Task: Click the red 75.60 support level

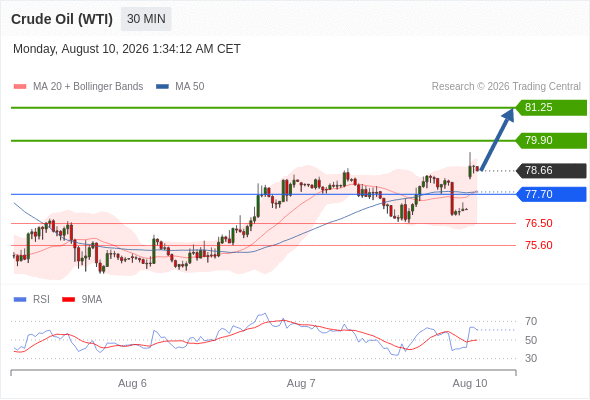Action: pos(538,245)
